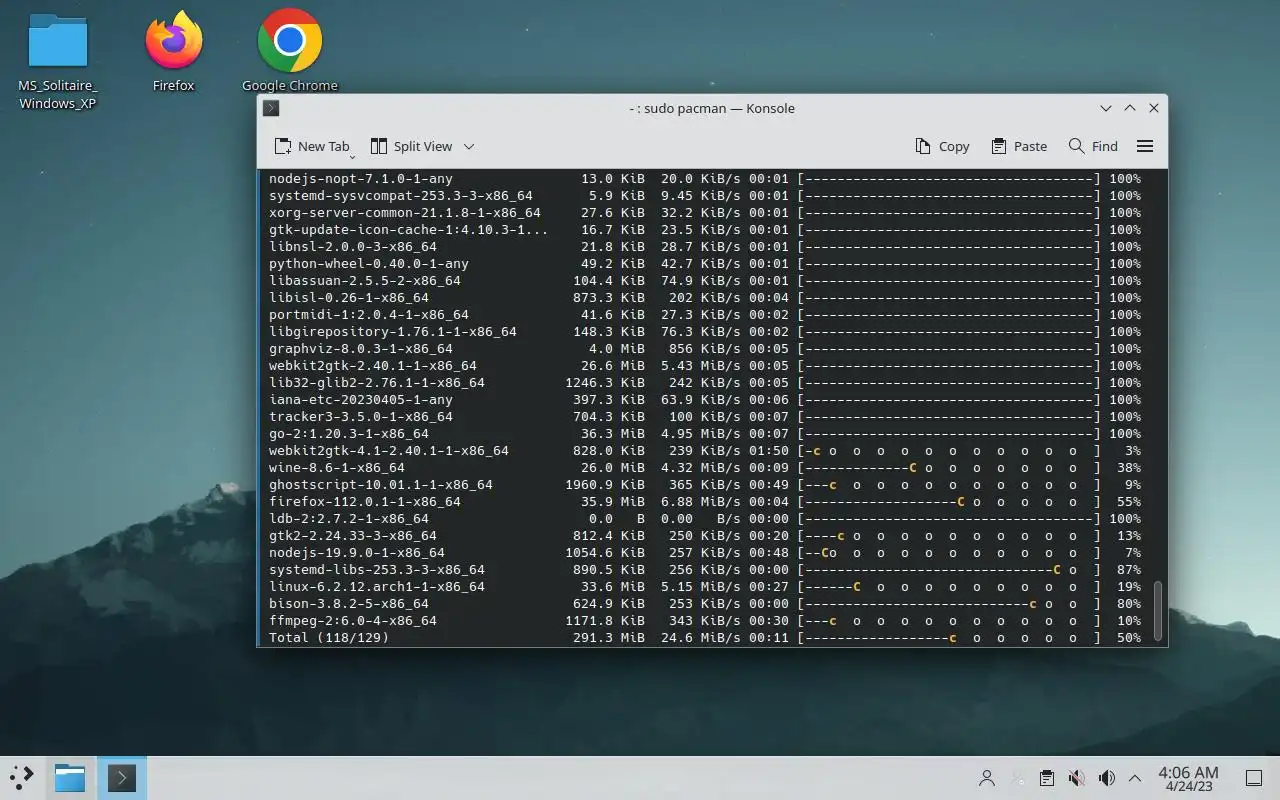Click the text 'portmidi-1:2.0.4-1-x86_64'
Image resolution: width=1280 pixels, height=800 pixels.
[369, 315]
